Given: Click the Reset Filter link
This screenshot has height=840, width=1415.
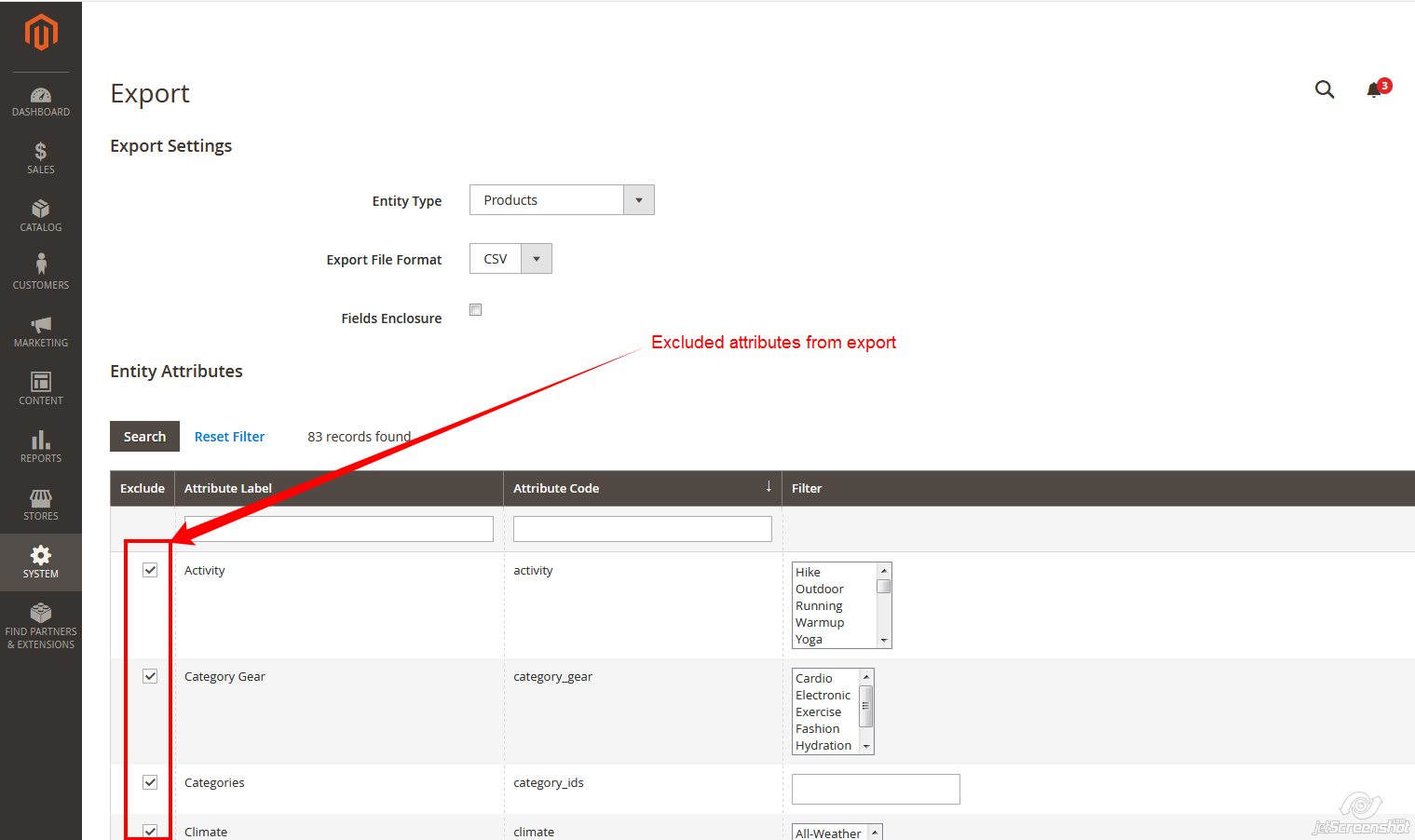Looking at the screenshot, I should click(229, 437).
